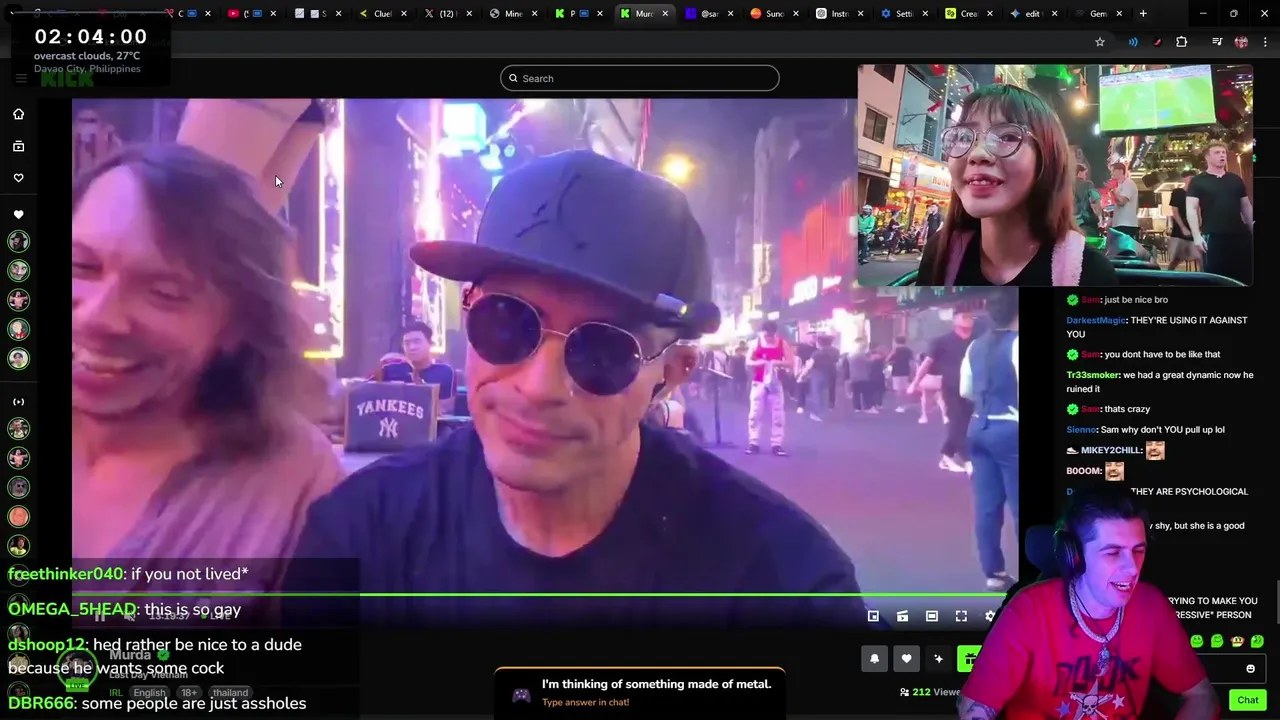
Task: Click the sparkle icon button under video
Action: tap(938, 658)
